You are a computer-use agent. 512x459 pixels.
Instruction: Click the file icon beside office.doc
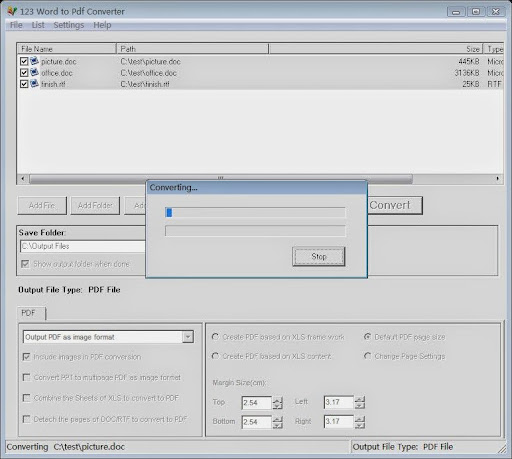coord(34,72)
